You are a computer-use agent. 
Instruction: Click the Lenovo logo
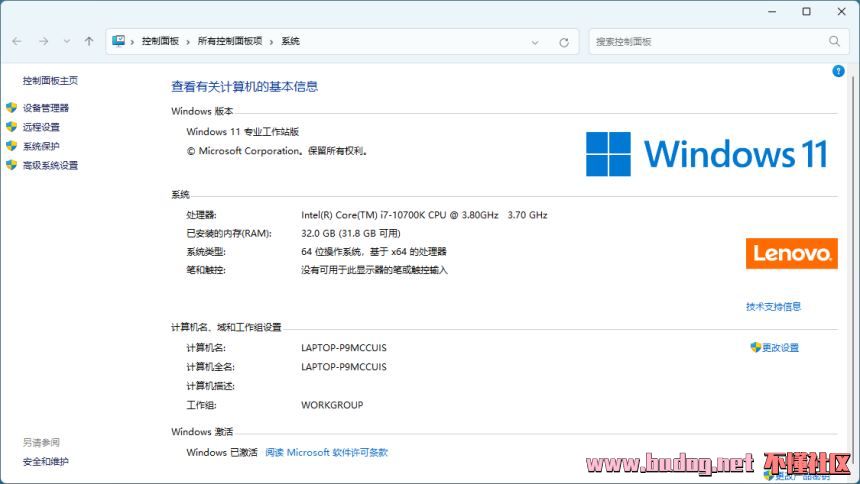pos(791,254)
